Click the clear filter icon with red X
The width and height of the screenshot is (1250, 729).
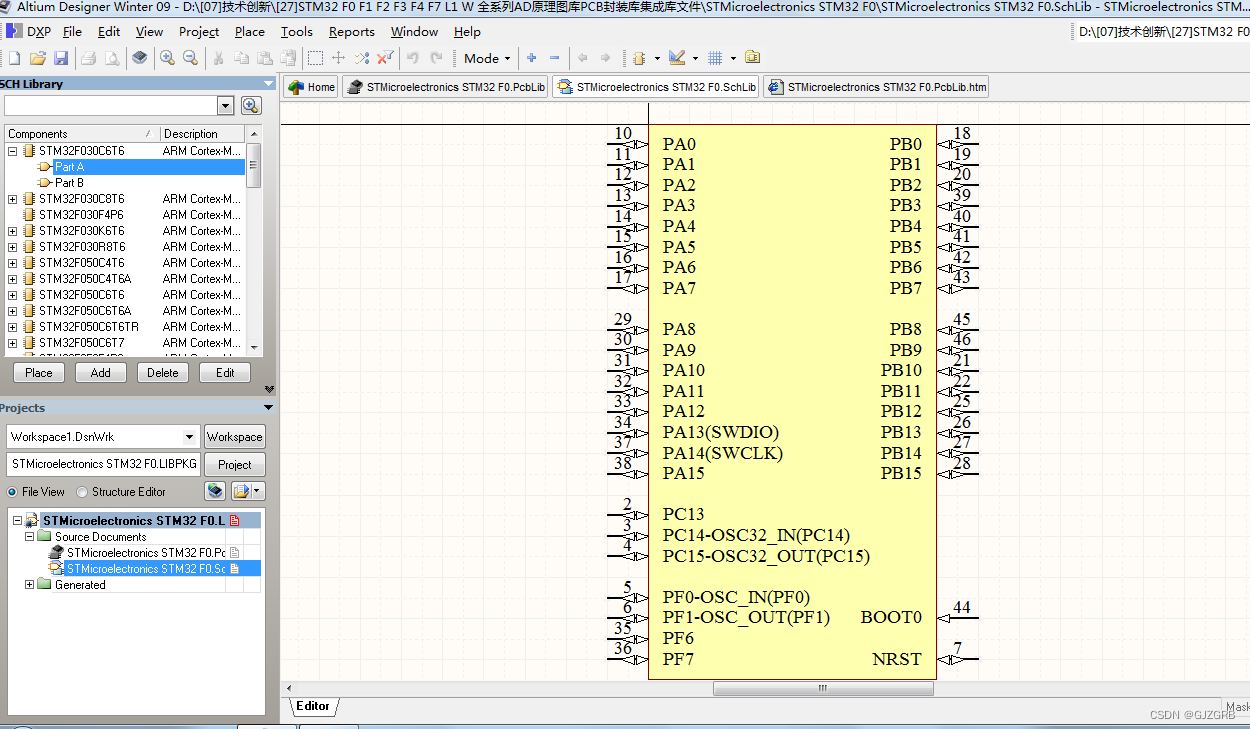tap(385, 58)
